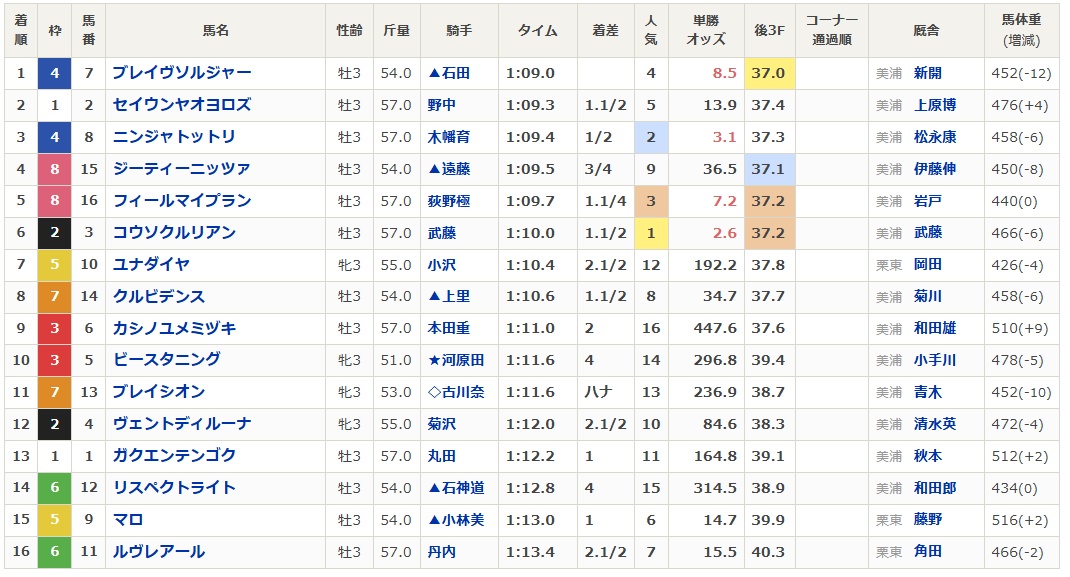Click yellow-highlighted 37.0 last-3F cell

click(768, 73)
